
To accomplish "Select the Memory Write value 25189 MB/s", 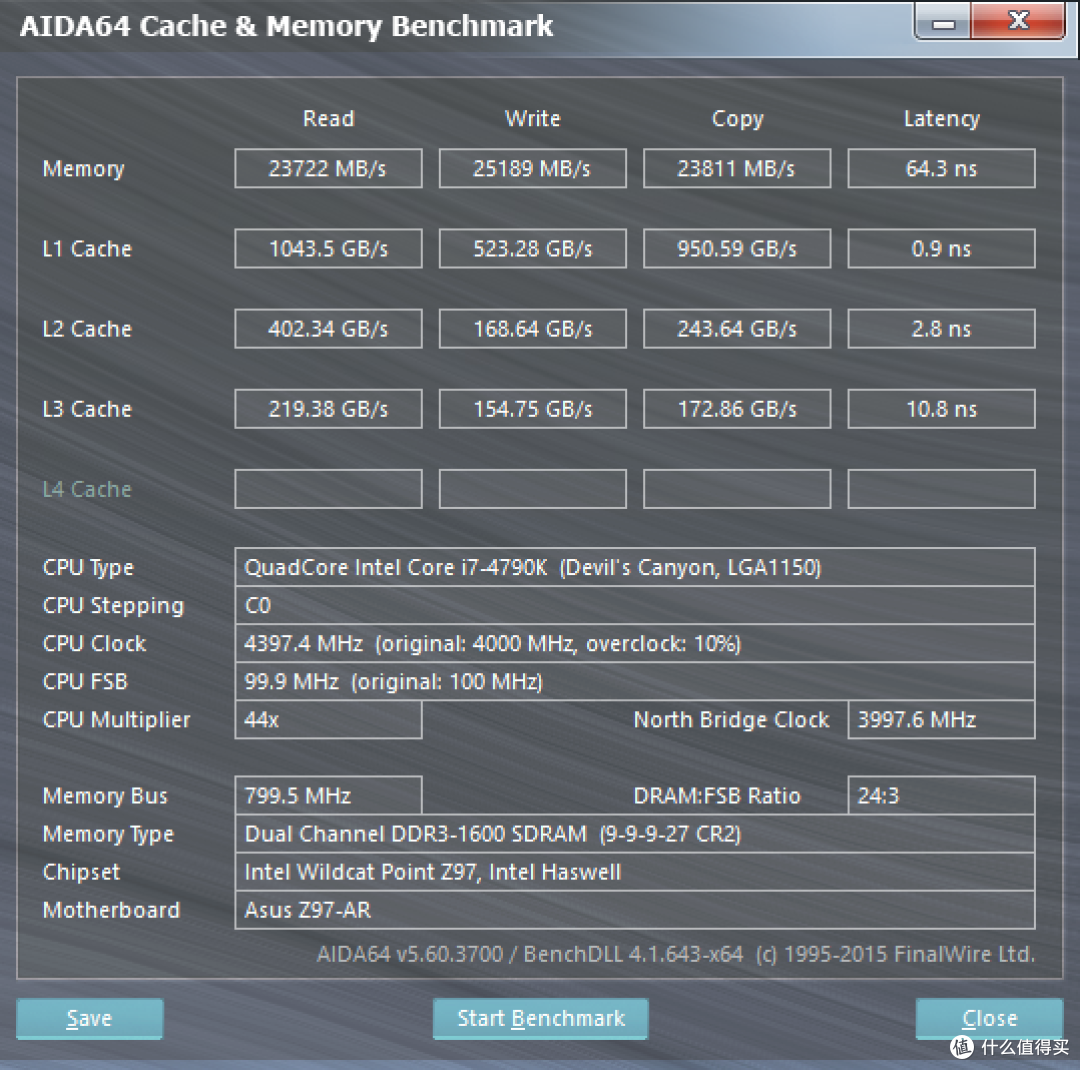I will 532,168.
